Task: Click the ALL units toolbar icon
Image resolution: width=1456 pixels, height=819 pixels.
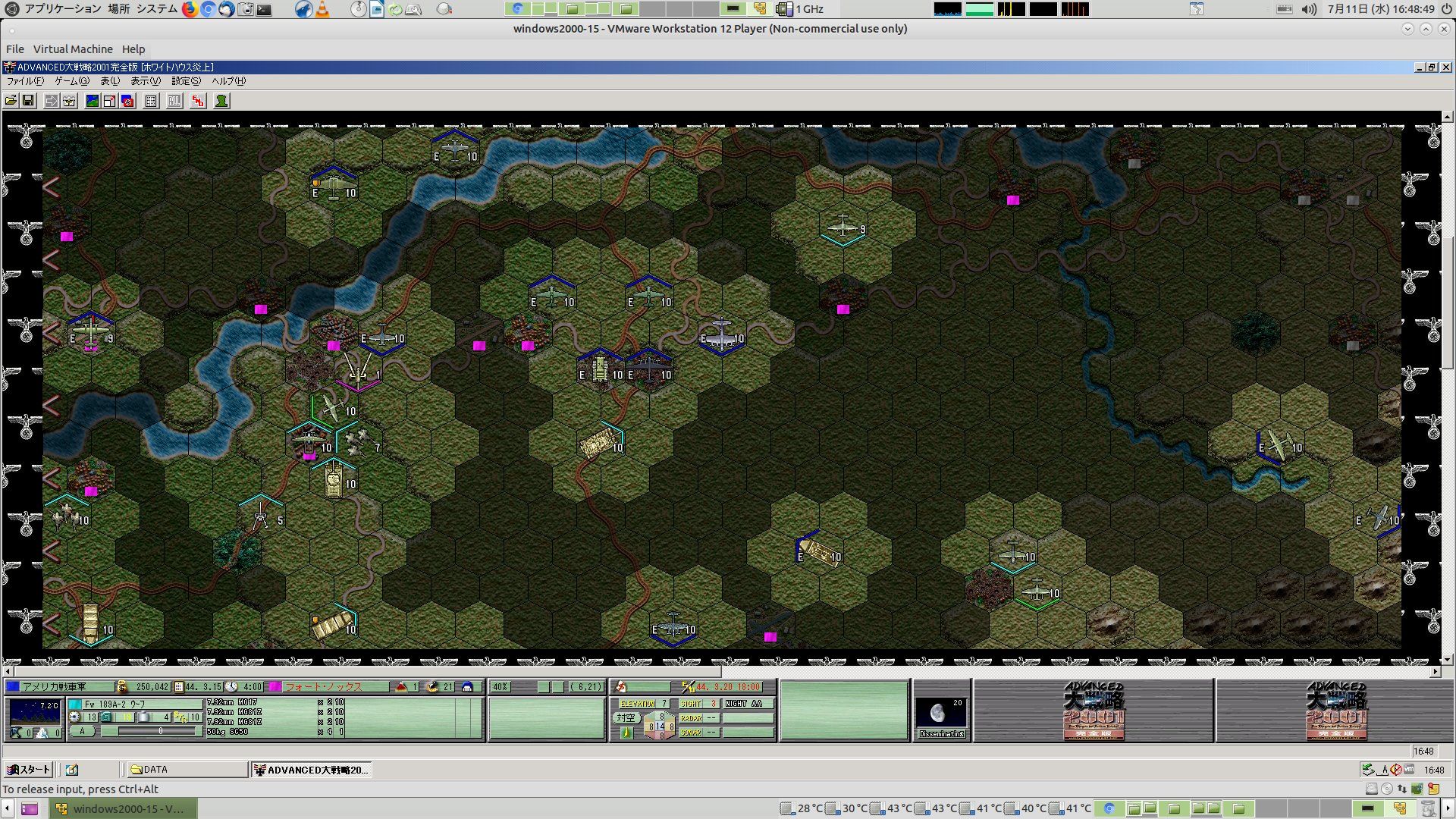Action: pyautogui.click(x=174, y=101)
